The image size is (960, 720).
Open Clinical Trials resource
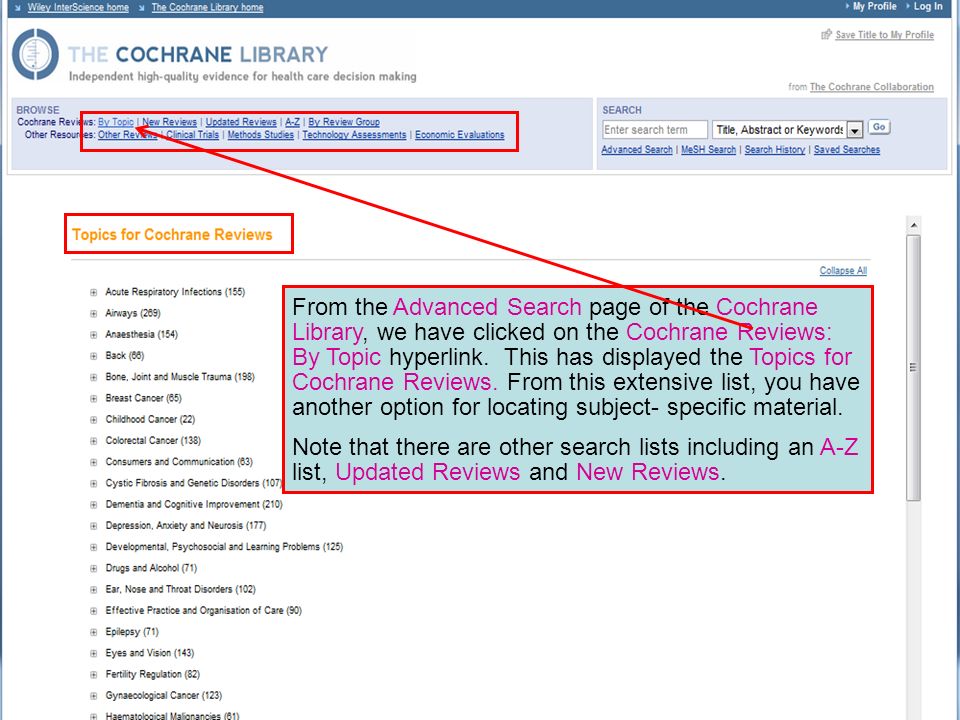[x=192, y=135]
